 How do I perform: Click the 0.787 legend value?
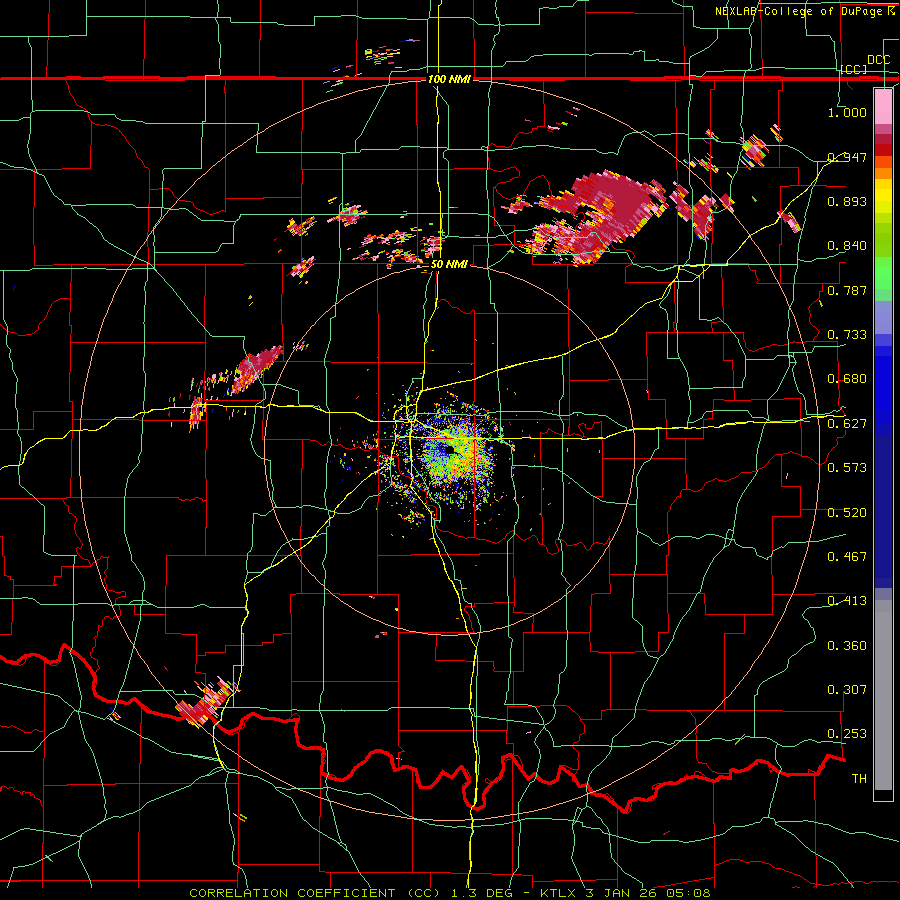(847, 290)
